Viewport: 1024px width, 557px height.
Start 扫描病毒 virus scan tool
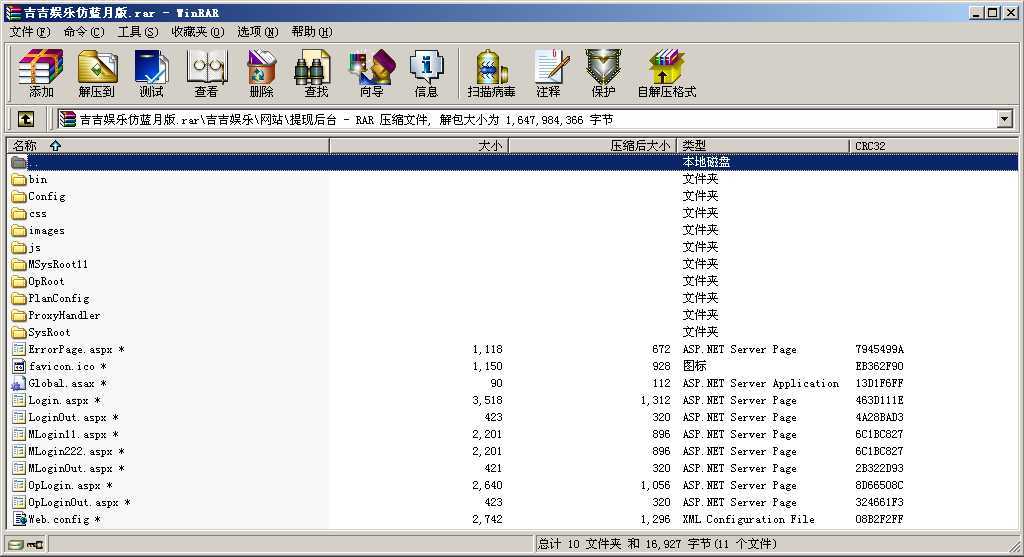coord(491,74)
